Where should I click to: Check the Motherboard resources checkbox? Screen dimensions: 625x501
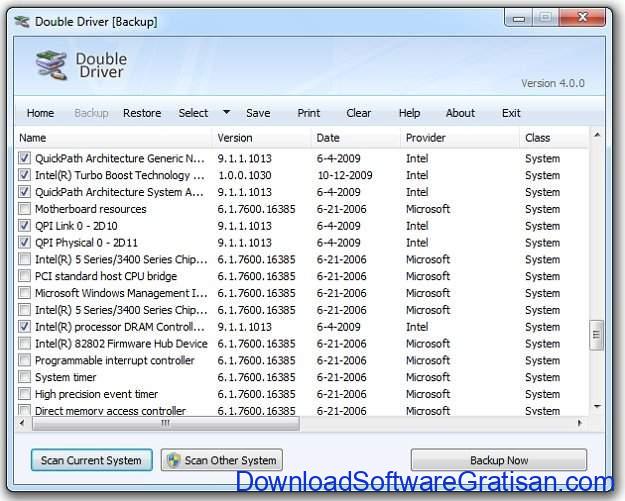click(x=24, y=208)
